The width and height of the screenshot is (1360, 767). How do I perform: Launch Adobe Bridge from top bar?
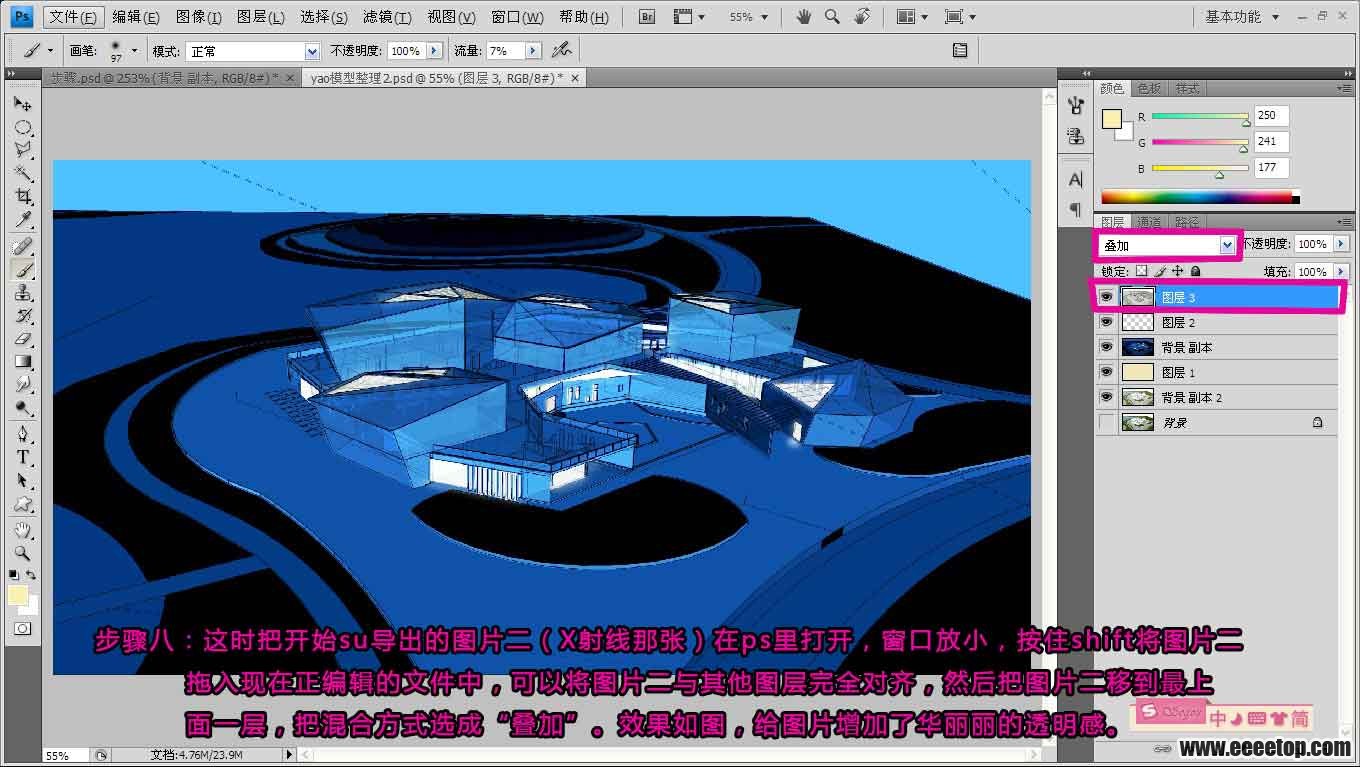tap(647, 17)
